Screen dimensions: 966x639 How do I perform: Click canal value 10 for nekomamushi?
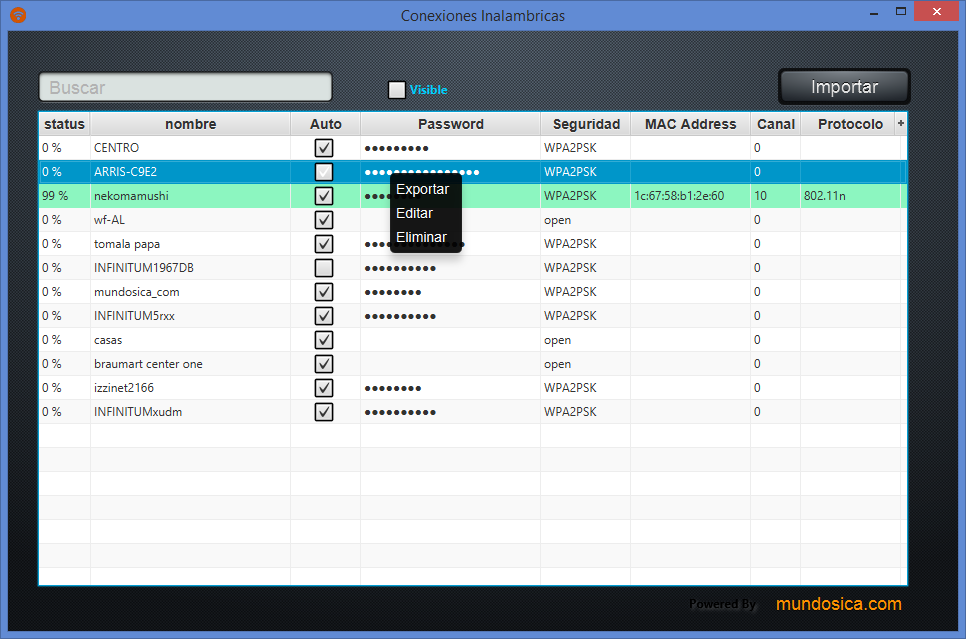[x=760, y=196]
